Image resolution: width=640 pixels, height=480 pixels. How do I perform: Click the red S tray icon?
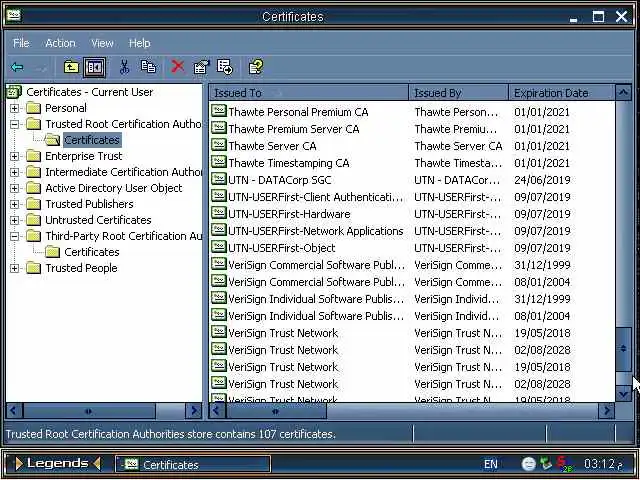pyautogui.click(x=564, y=464)
